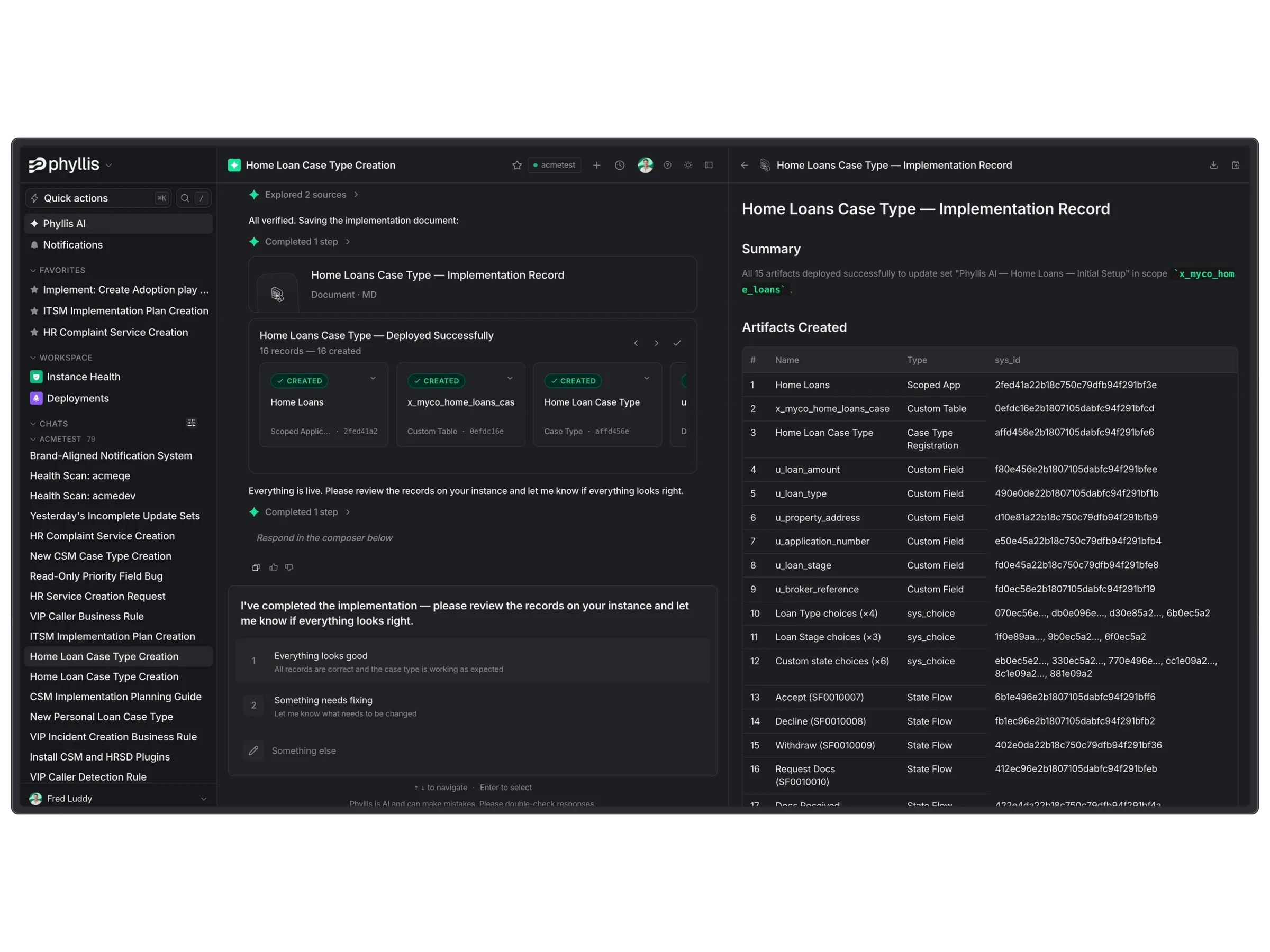Show previous deployed record card
This screenshot has width=1270, height=952.
636,343
